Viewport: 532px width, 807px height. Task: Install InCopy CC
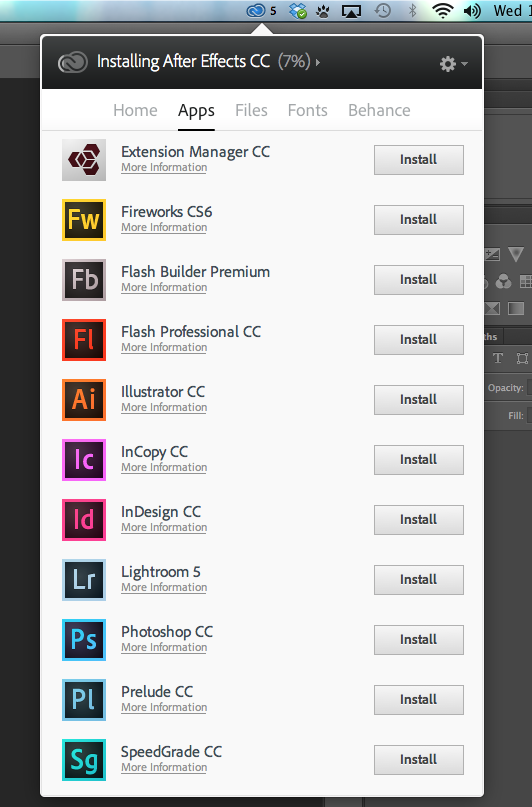pyautogui.click(x=419, y=460)
